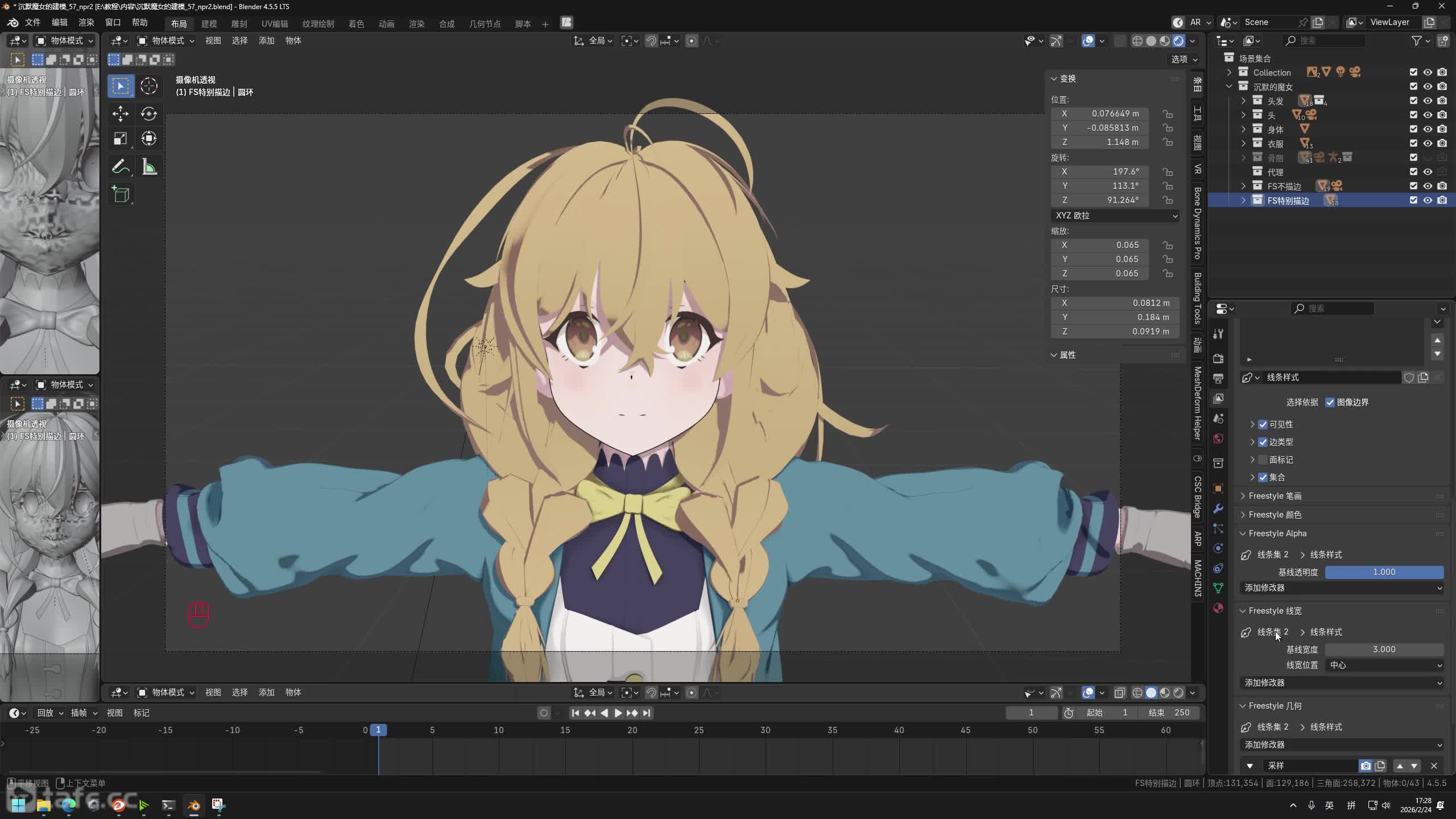The height and width of the screenshot is (819, 1456).
Task: Select the 3D Cursor tool
Action: click(148, 86)
